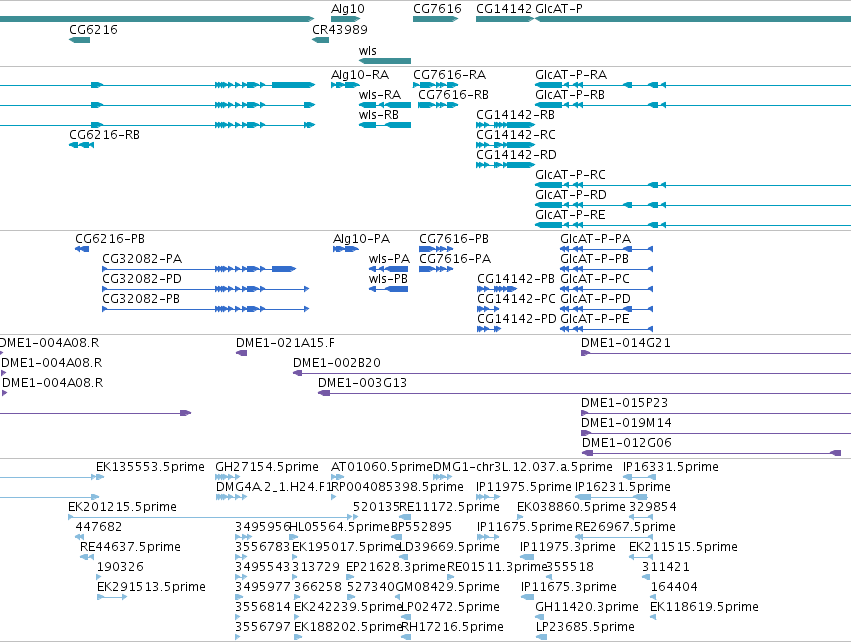Image resolution: width=851 pixels, height=642 pixels.
Task: Click the CG7616 gene label
Action: (437, 9)
